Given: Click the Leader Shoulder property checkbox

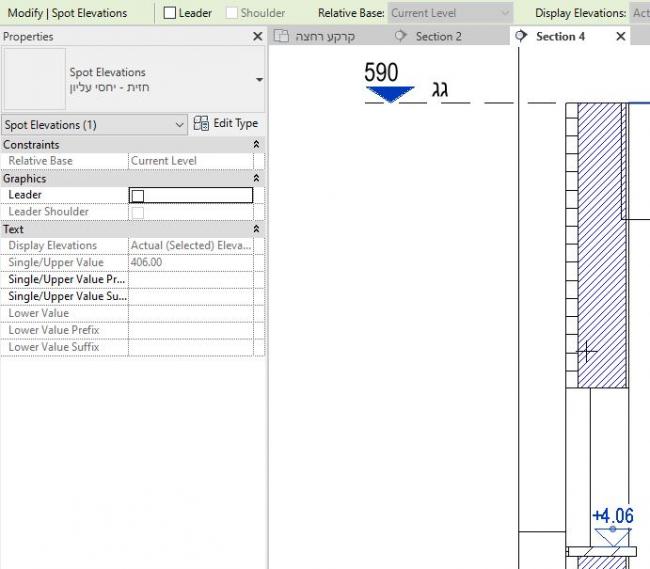Looking at the screenshot, I should click(138, 212).
